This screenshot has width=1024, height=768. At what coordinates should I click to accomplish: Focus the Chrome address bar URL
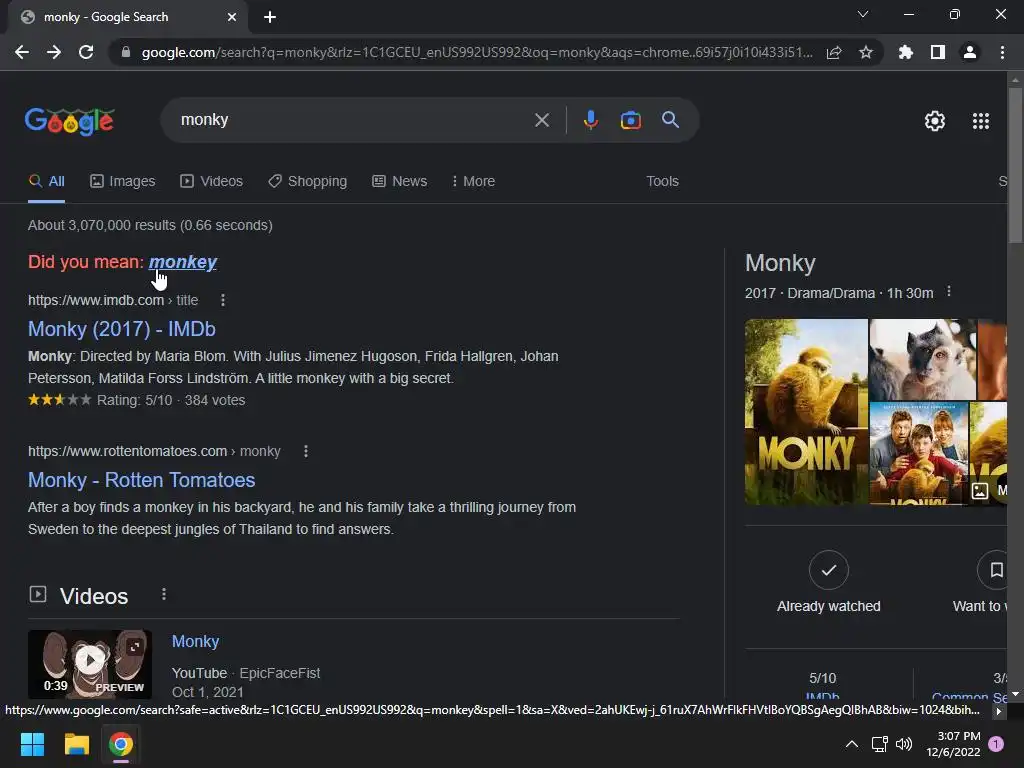tap(477, 52)
